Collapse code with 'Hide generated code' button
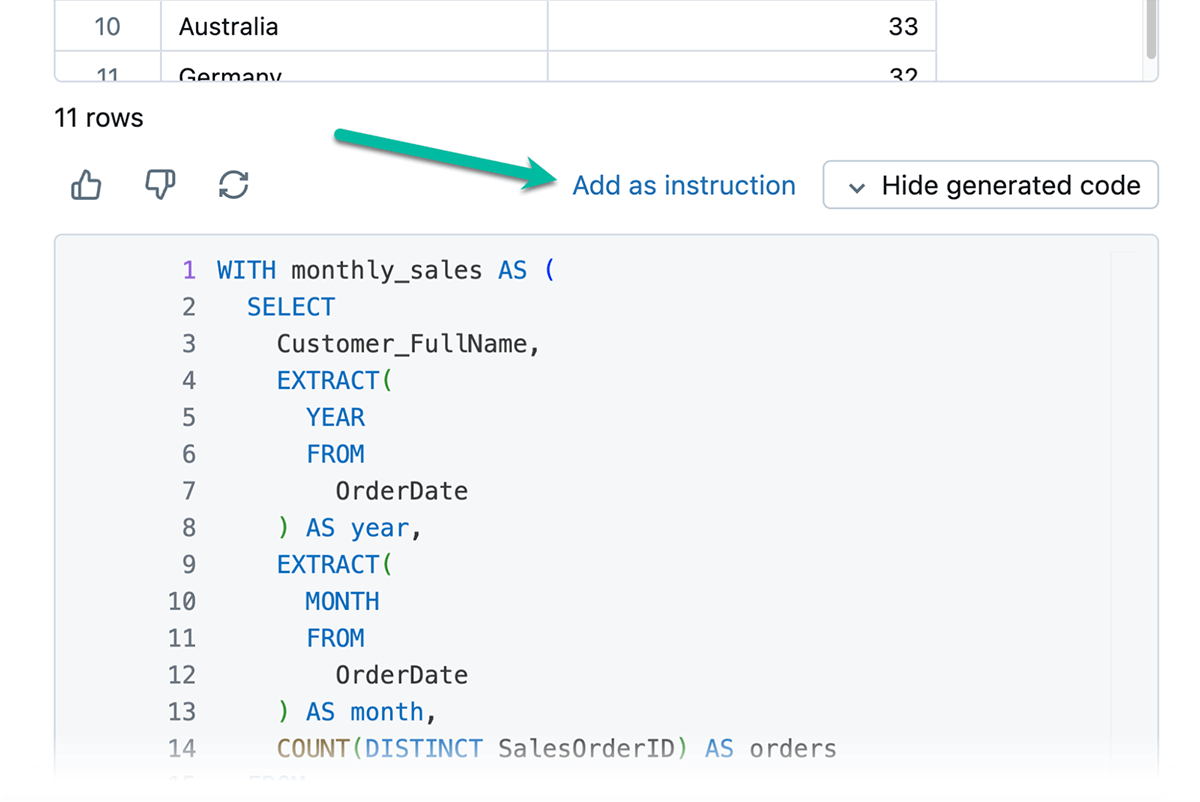 coord(990,186)
